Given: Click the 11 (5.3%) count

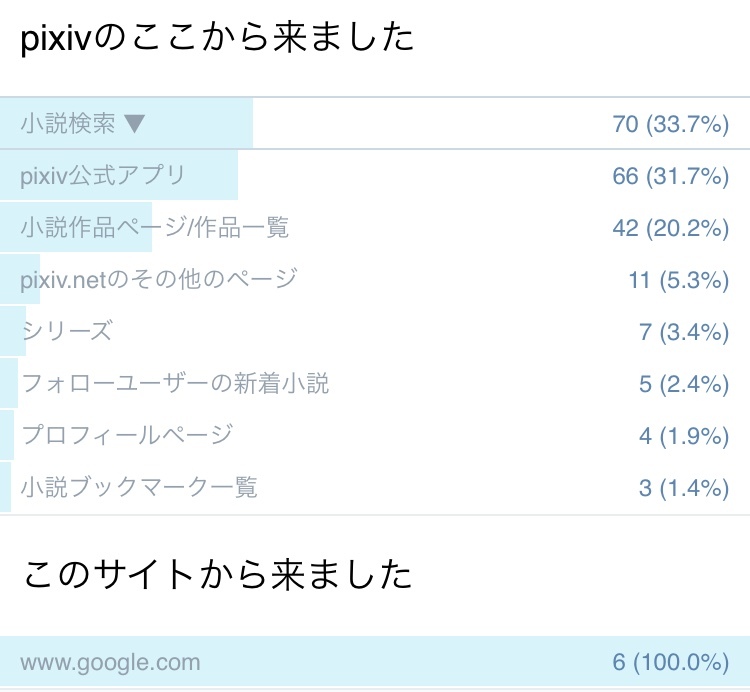Looking at the screenshot, I should [679, 280].
